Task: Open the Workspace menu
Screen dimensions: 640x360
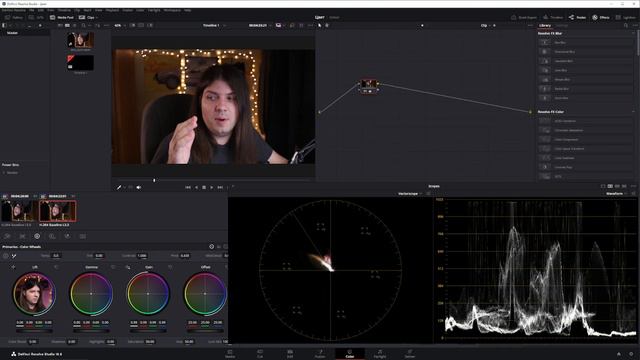Action: point(172,10)
